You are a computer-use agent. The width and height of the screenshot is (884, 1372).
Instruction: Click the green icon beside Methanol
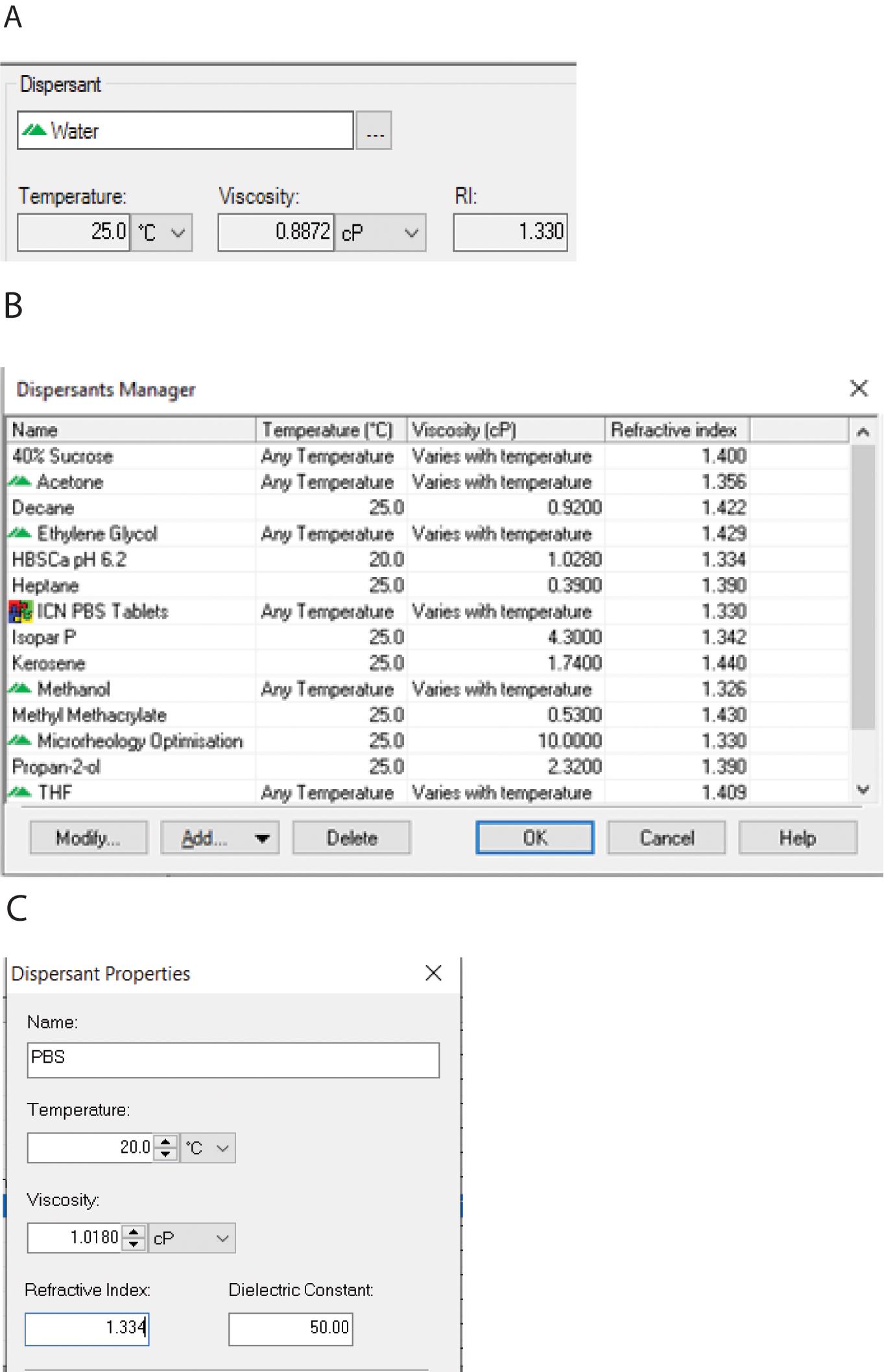tap(20, 689)
